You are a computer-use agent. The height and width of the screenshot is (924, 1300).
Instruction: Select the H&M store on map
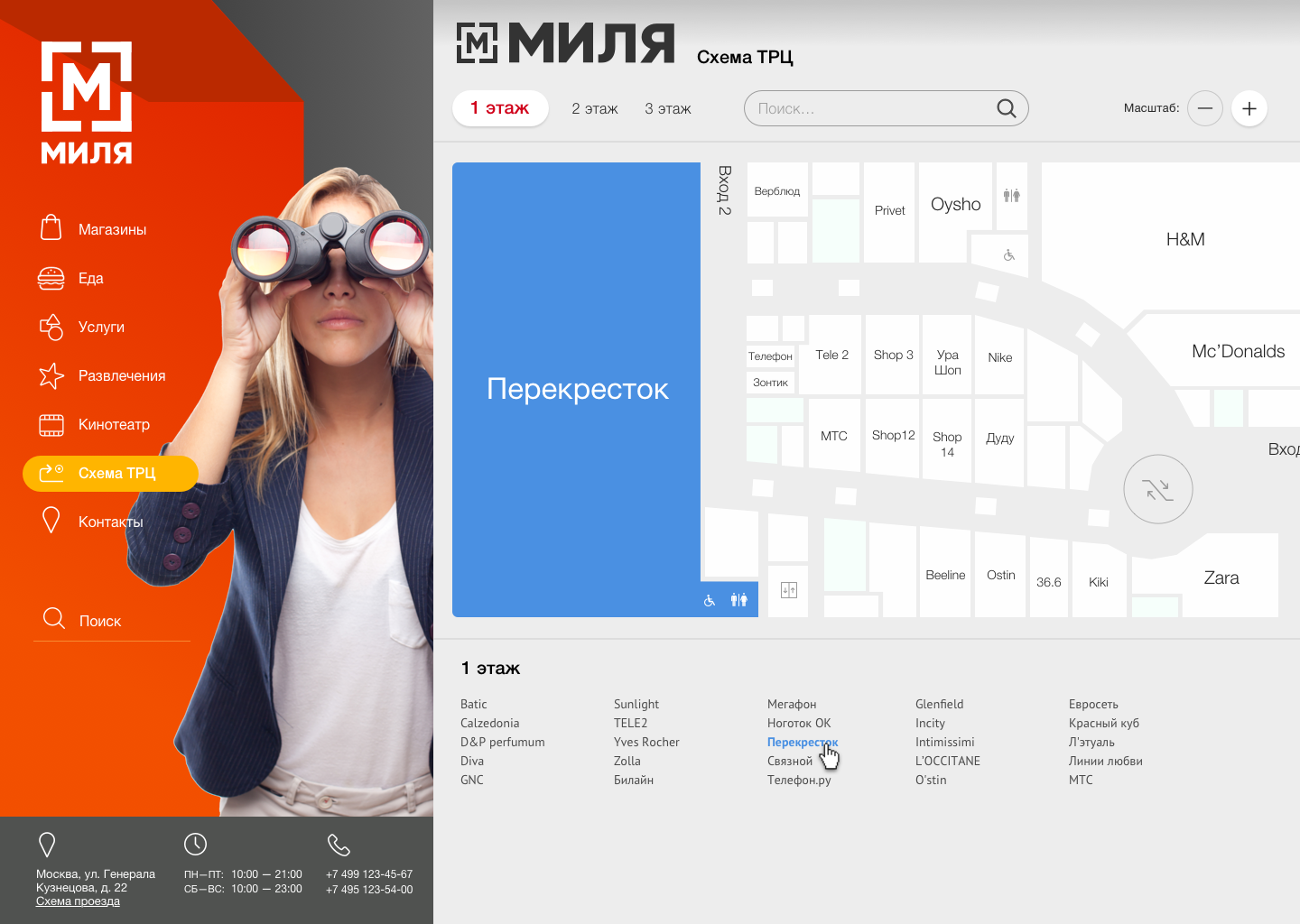[x=1185, y=239]
